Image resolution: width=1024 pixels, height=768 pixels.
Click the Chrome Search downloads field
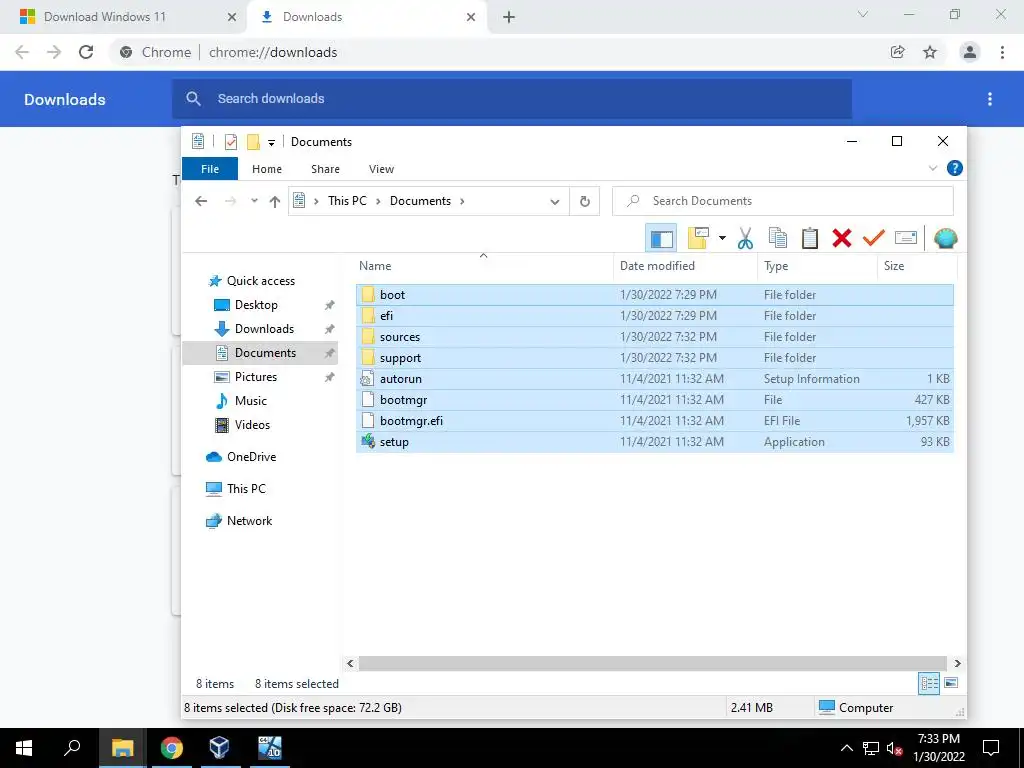pyautogui.click(x=512, y=99)
